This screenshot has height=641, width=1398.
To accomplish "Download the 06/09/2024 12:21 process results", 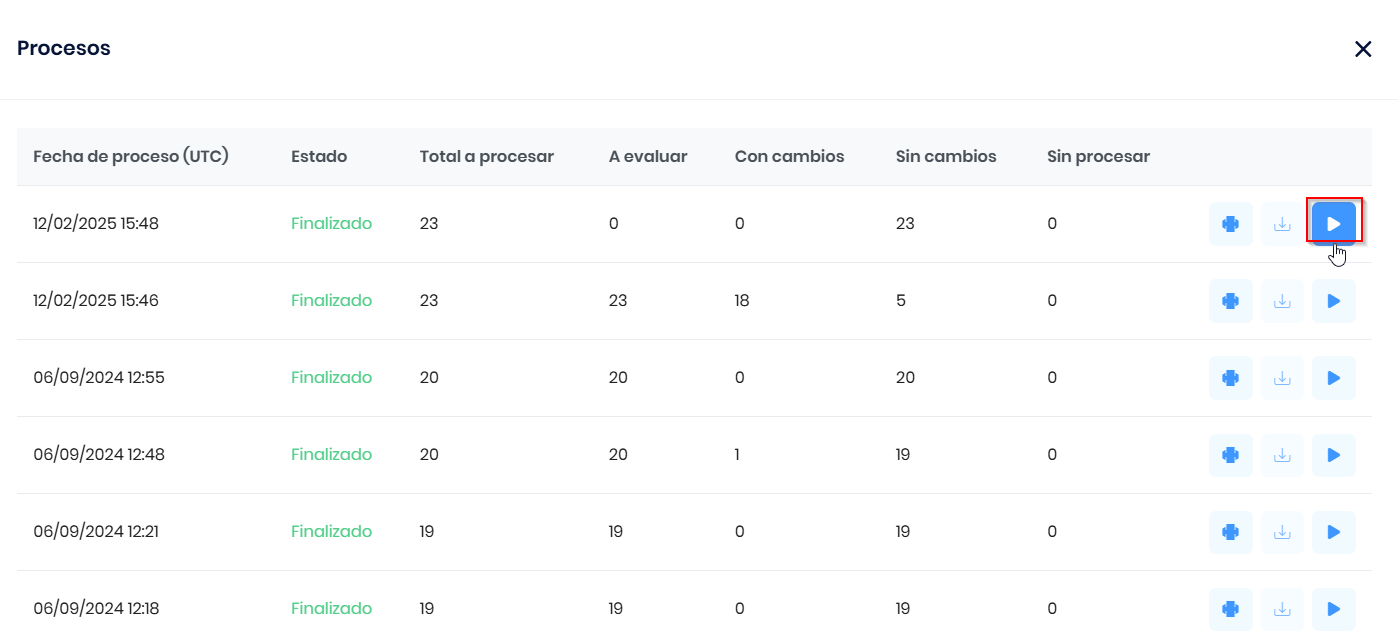I will [x=1282, y=532].
